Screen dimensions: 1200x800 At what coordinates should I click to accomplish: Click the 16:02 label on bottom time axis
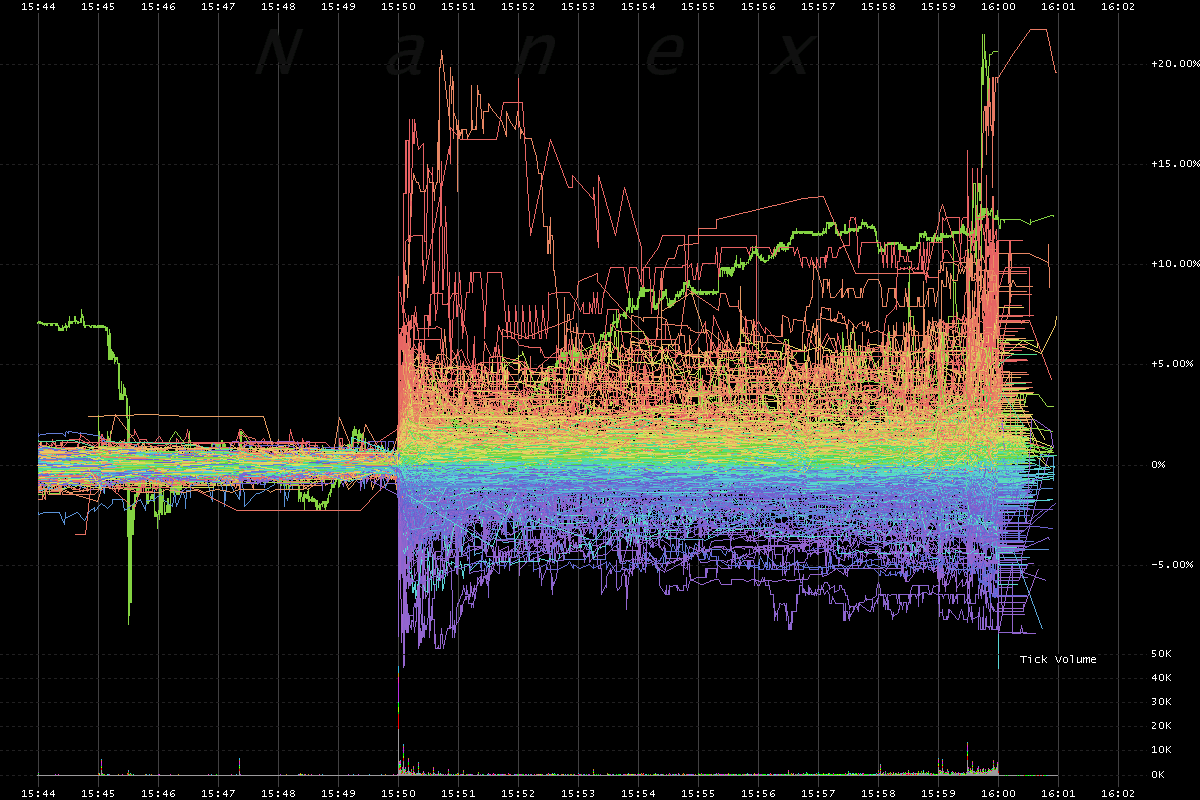pos(1118,793)
